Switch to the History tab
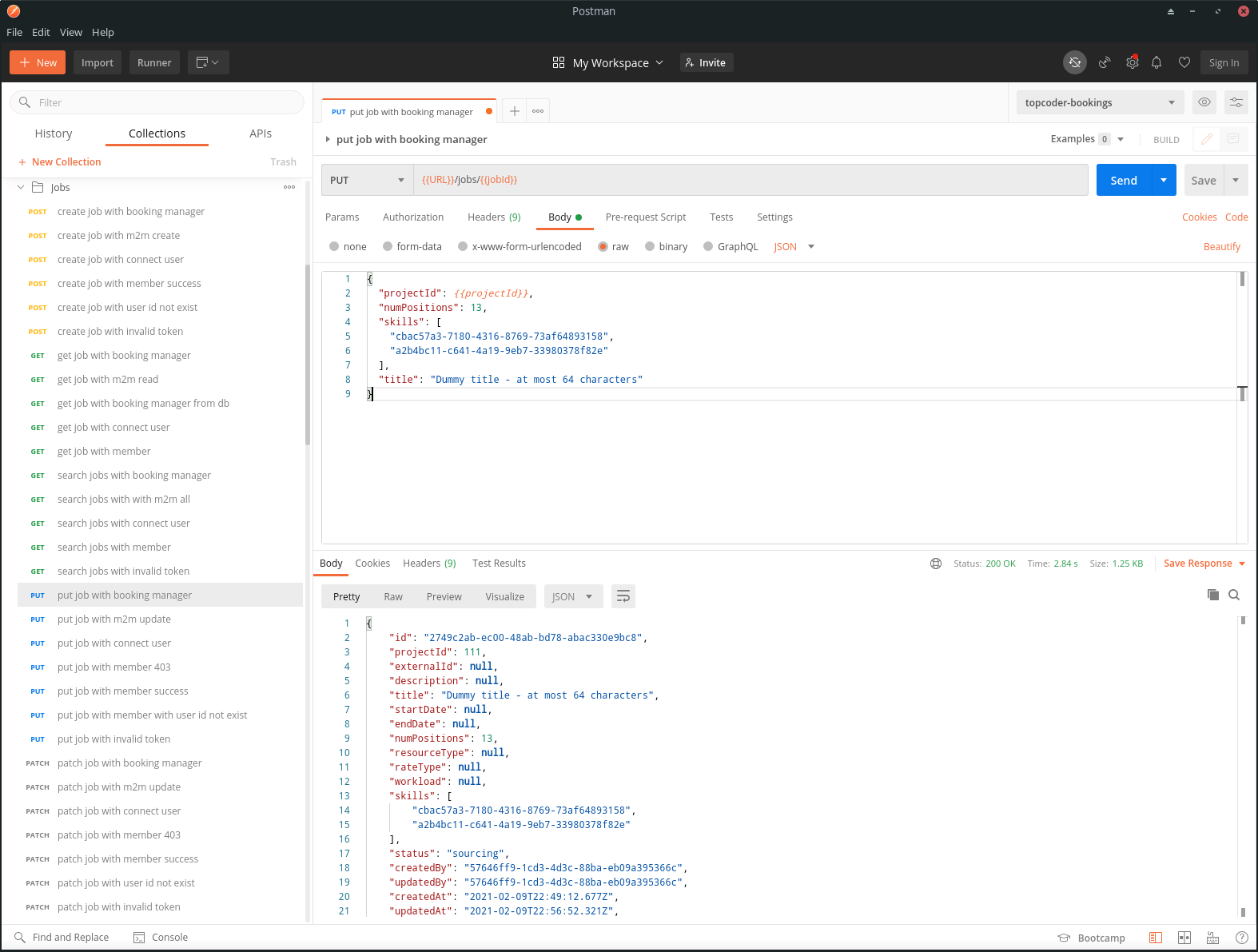Image resolution: width=1258 pixels, height=952 pixels. (54, 133)
